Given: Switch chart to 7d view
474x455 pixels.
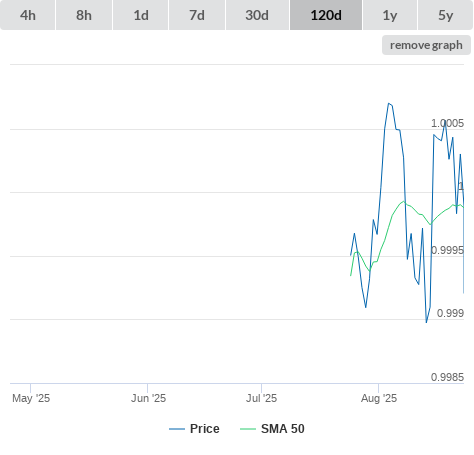Looking at the screenshot, I should tap(197, 15).
